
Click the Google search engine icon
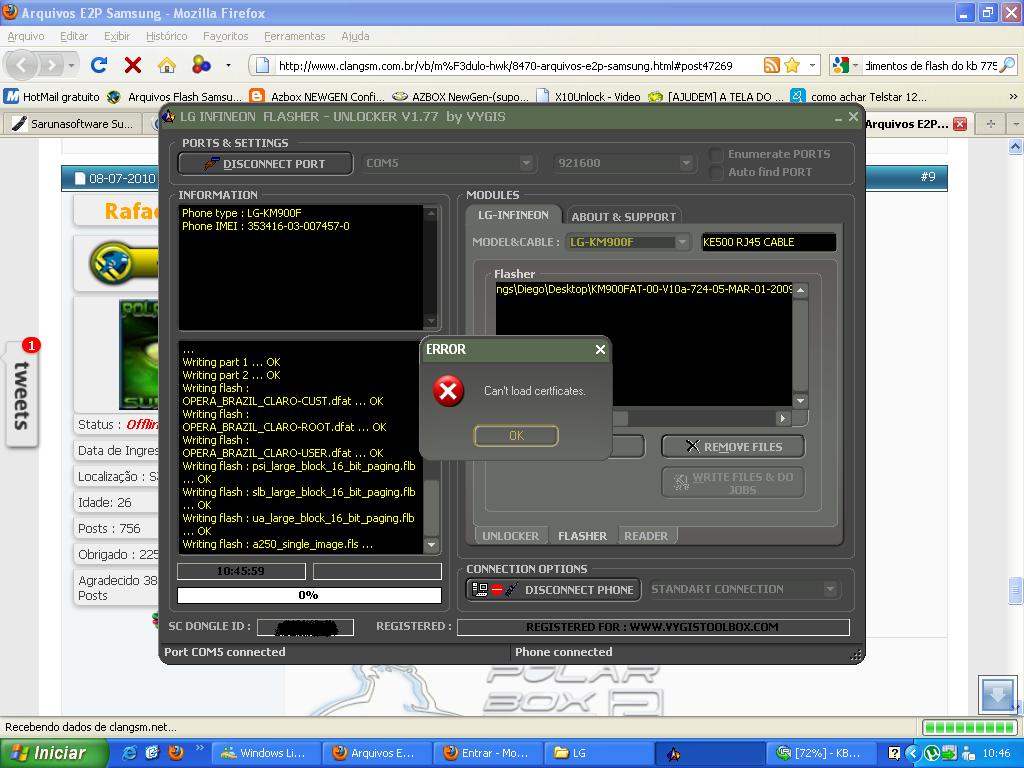coord(840,65)
